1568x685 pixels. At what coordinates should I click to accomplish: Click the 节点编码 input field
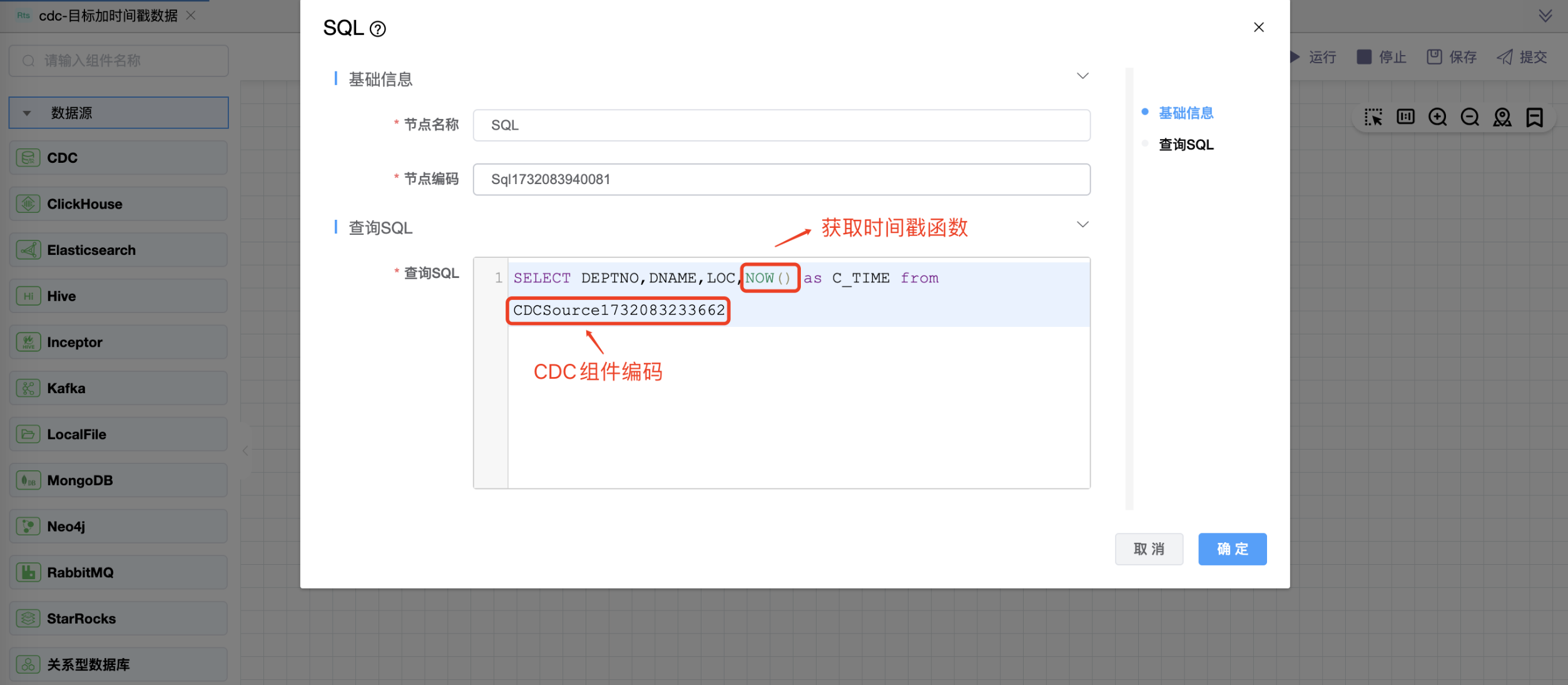[781, 180]
